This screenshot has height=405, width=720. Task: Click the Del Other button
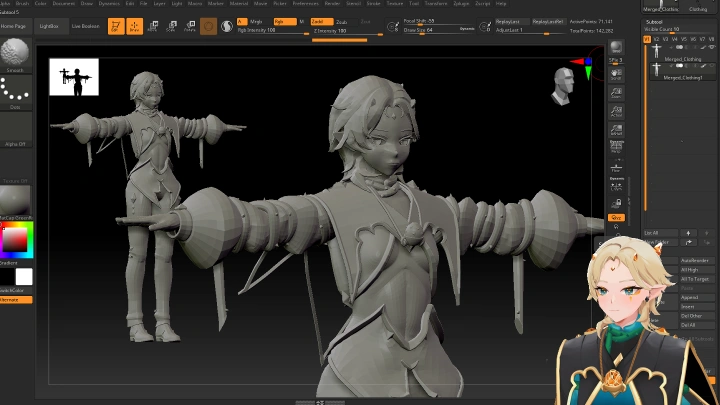[697, 316]
